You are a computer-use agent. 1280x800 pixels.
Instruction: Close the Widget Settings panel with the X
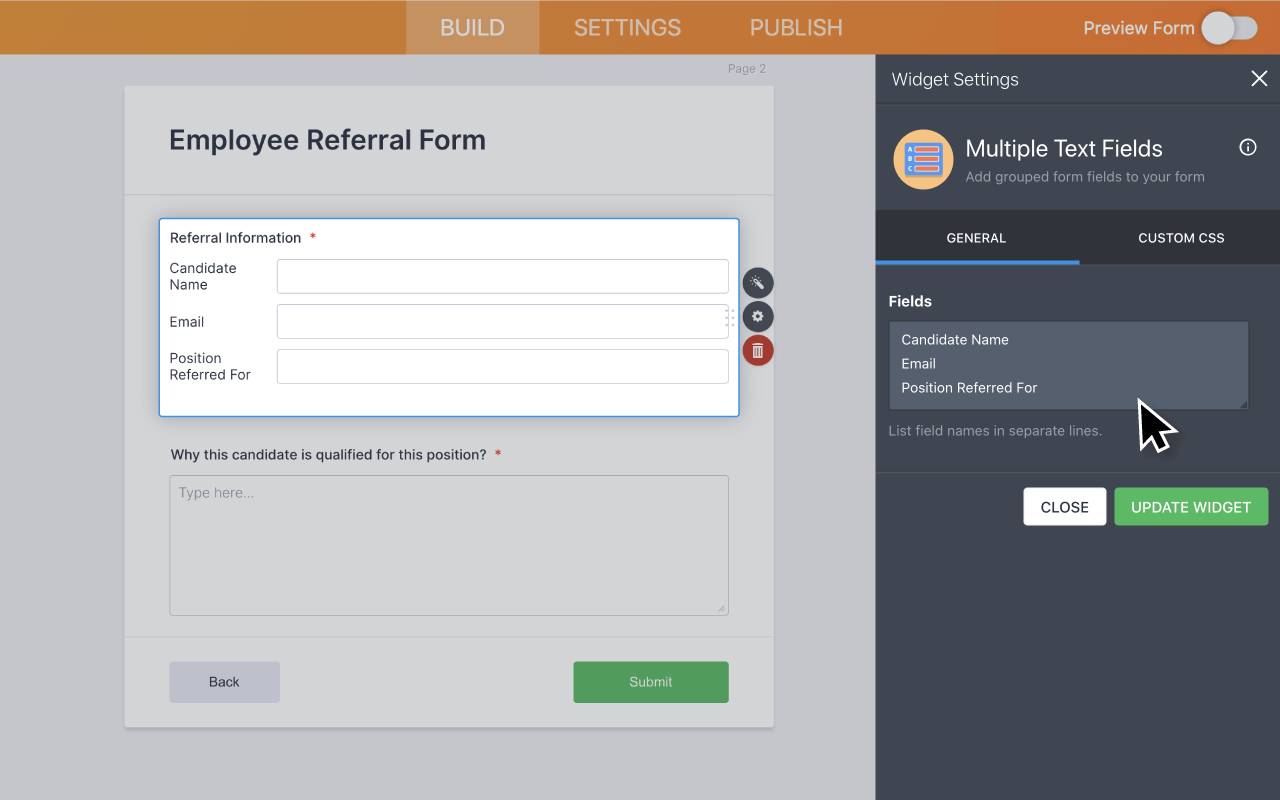tap(1259, 78)
